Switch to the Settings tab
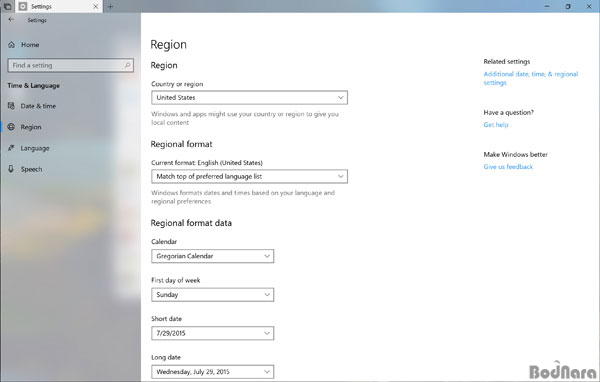The image size is (600, 382). point(59,7)
